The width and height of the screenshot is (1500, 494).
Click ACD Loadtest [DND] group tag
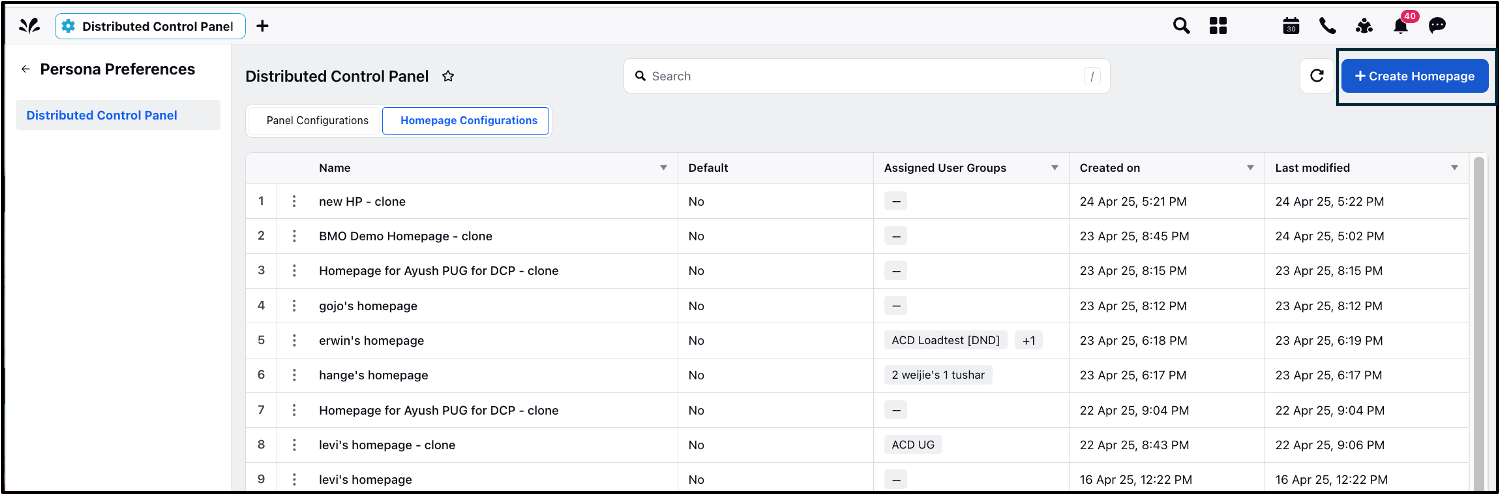[x=945, y=340]
